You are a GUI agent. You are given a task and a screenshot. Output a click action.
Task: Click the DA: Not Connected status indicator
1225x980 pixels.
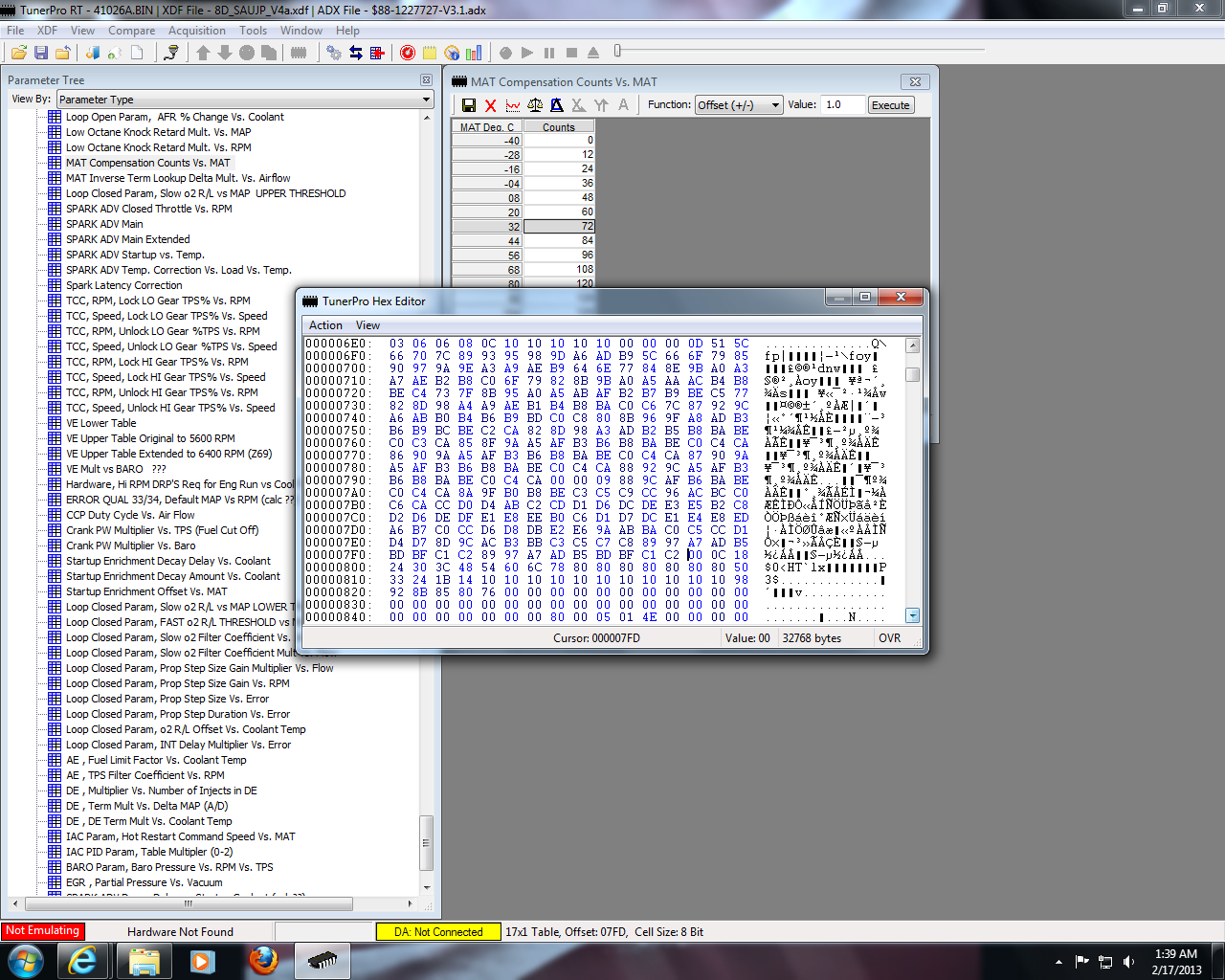click(x=438, y=931)
